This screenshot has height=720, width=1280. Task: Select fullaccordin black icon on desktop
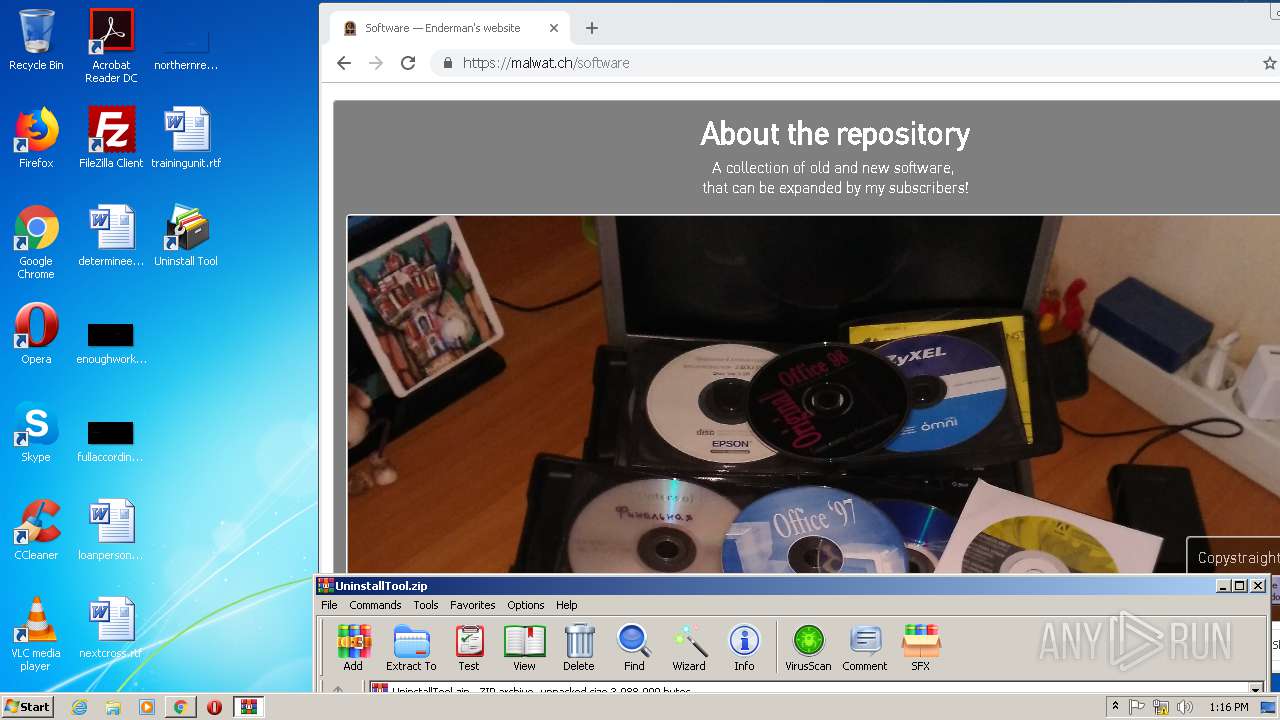click(111, 440)
